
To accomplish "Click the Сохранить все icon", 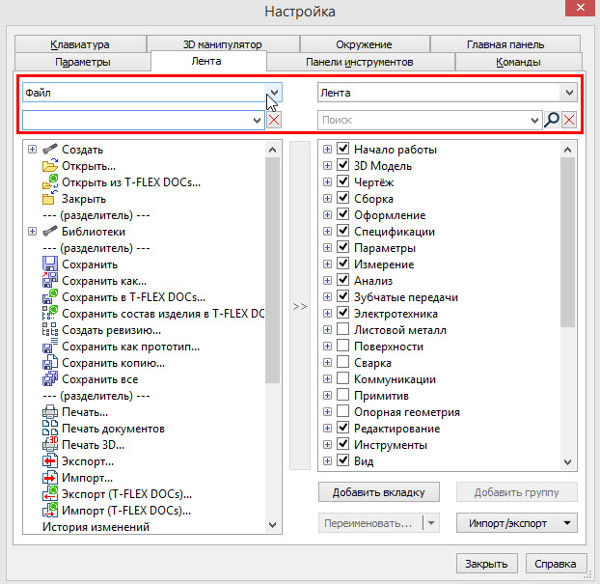I will click(x=50, y=379).
